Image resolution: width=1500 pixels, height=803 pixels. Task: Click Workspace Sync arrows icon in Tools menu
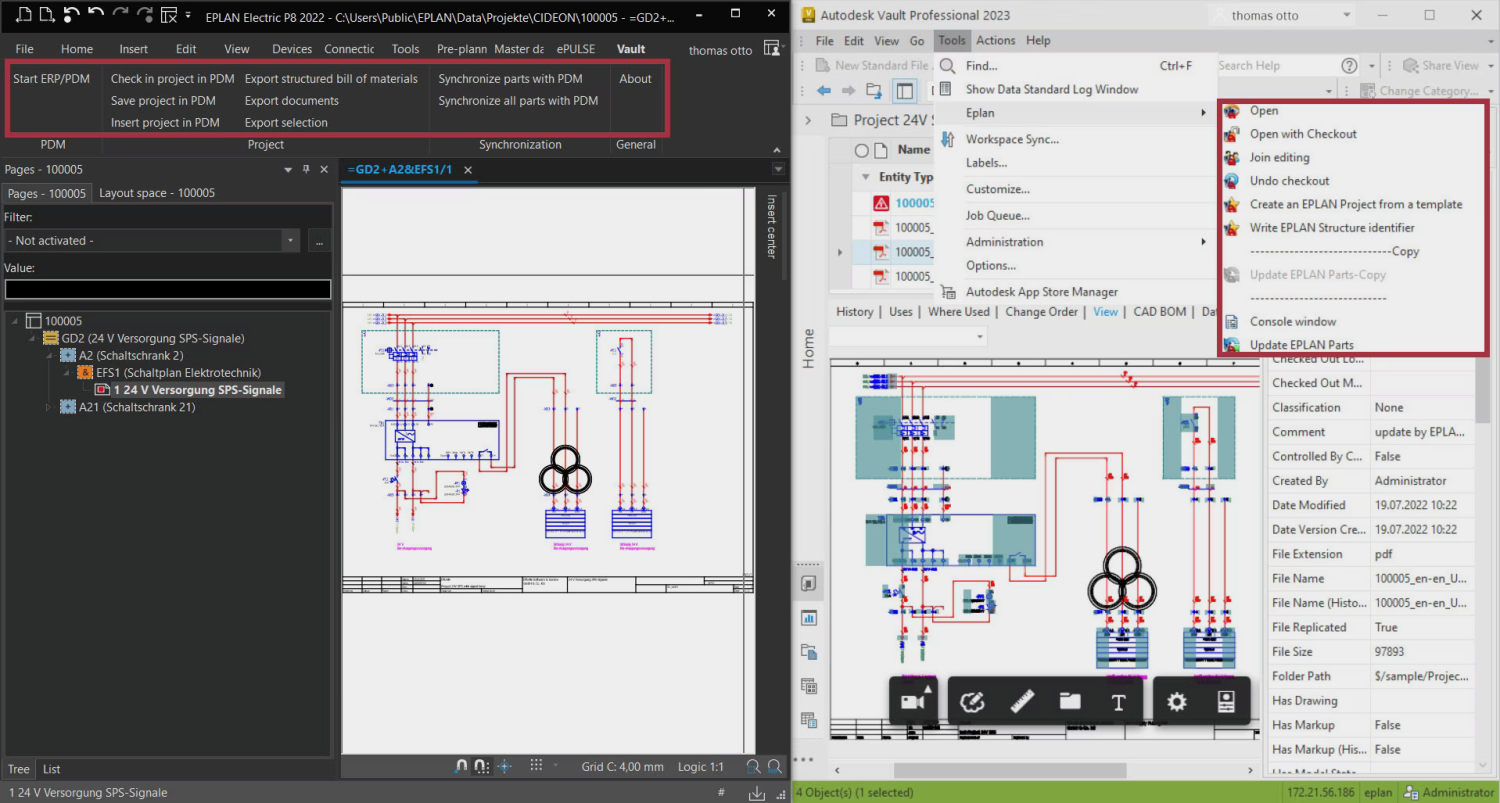[948, 139]
